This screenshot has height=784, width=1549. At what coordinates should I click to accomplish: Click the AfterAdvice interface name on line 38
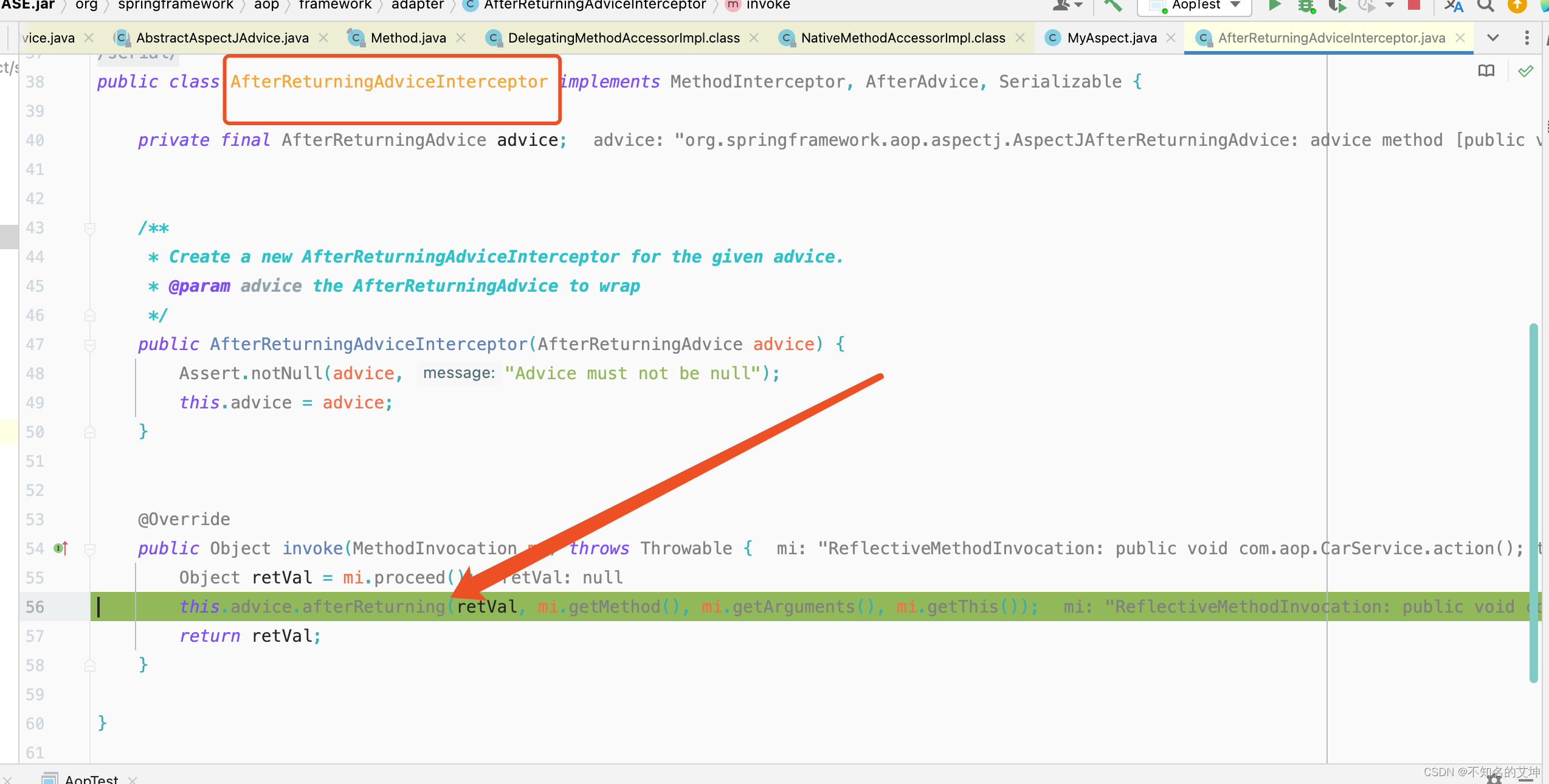coord(922,82)
